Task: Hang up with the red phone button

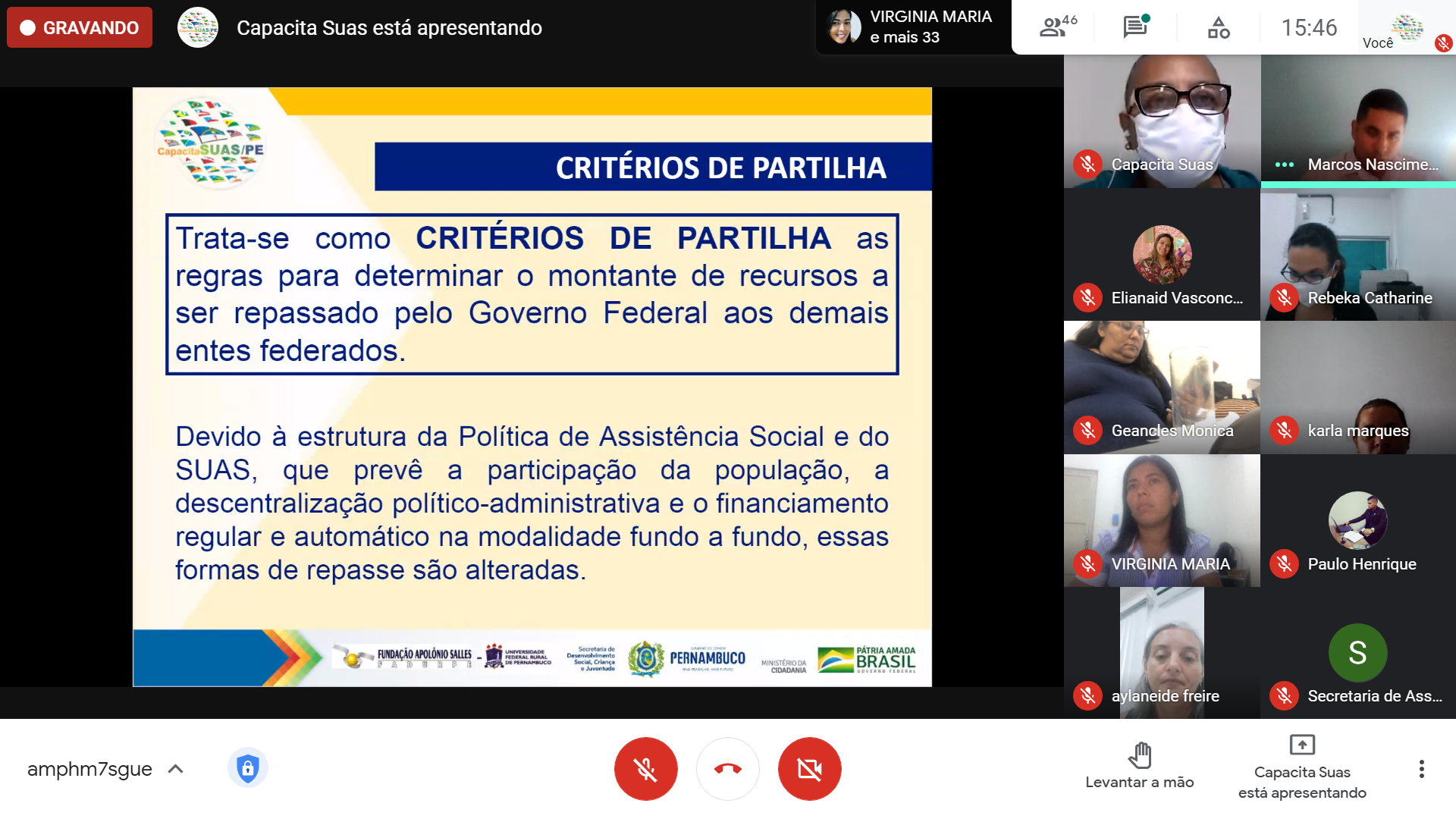Action: [x=727, y=769]
